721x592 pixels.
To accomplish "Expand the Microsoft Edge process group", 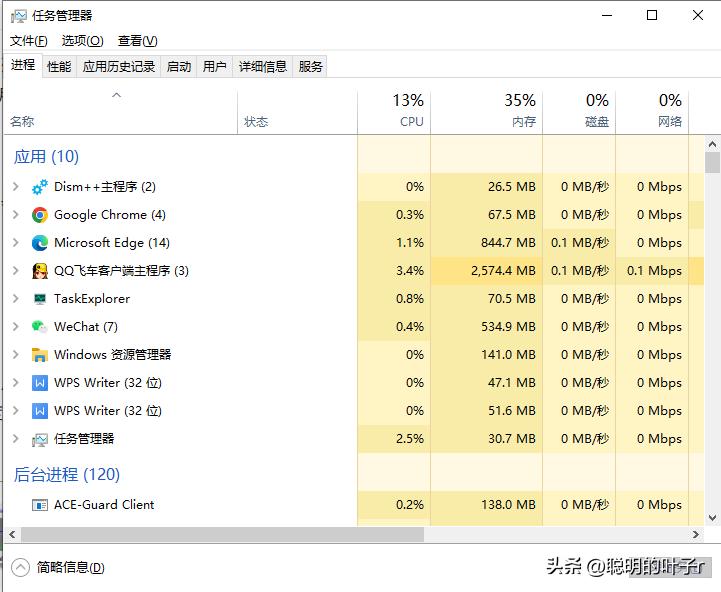I will point(16,243).
